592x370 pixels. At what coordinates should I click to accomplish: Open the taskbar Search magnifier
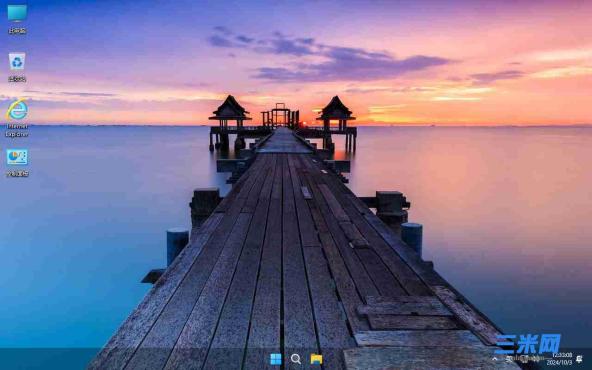point(296,359)
